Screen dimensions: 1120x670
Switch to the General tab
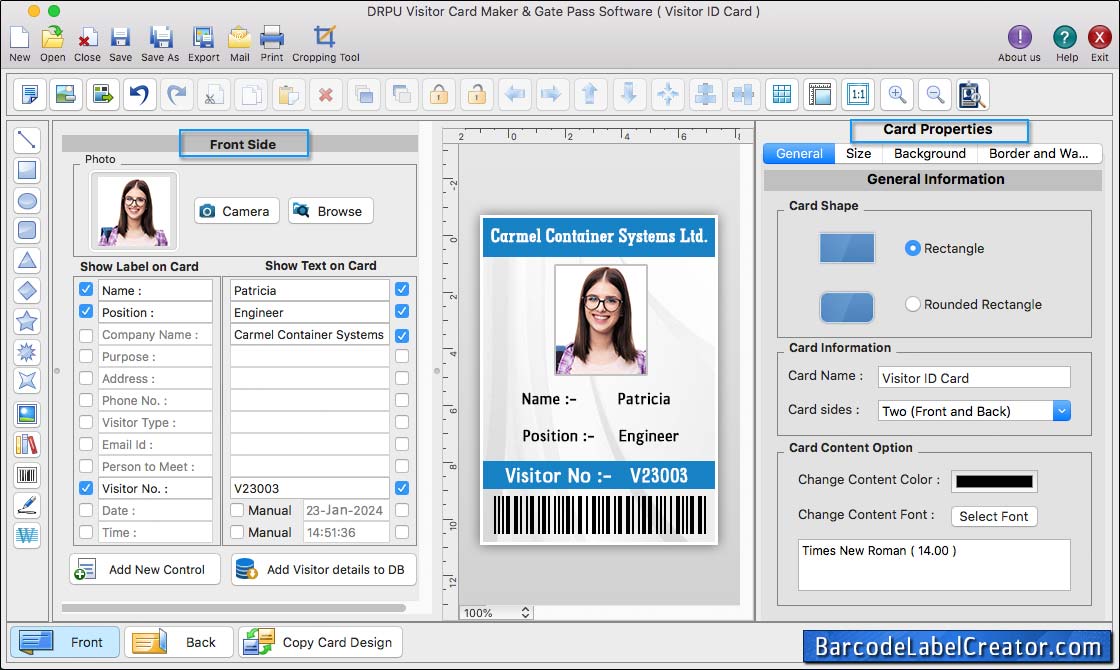[x=799, y=154]
